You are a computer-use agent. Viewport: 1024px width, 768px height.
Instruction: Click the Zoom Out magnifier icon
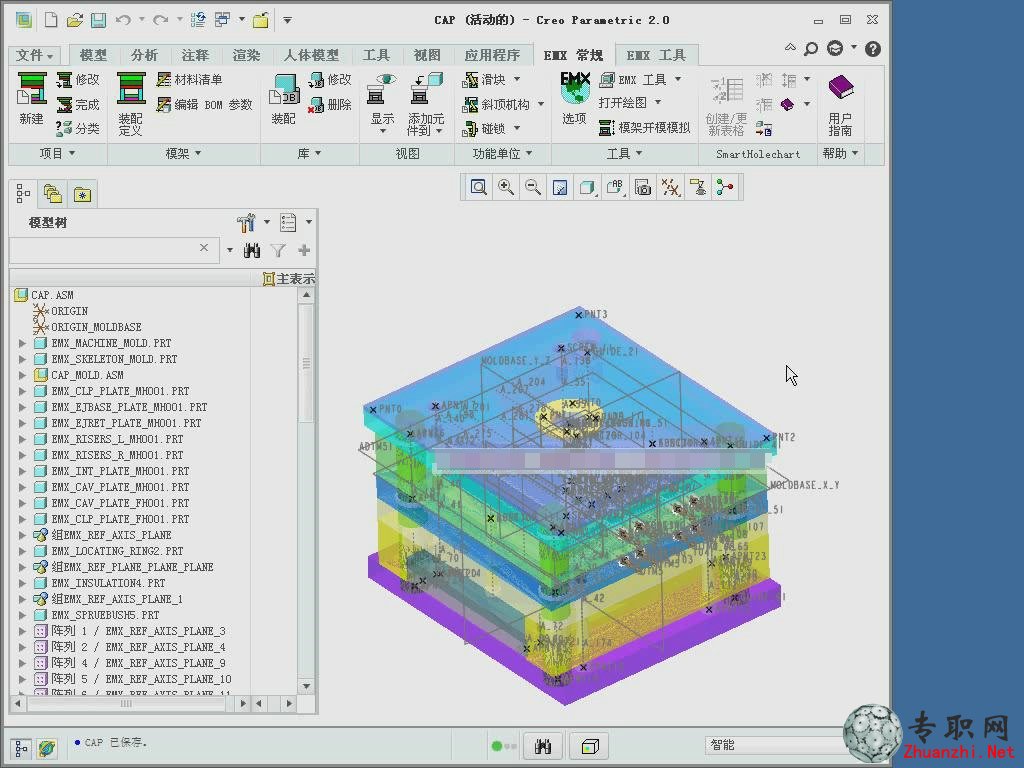click(533, 188)
